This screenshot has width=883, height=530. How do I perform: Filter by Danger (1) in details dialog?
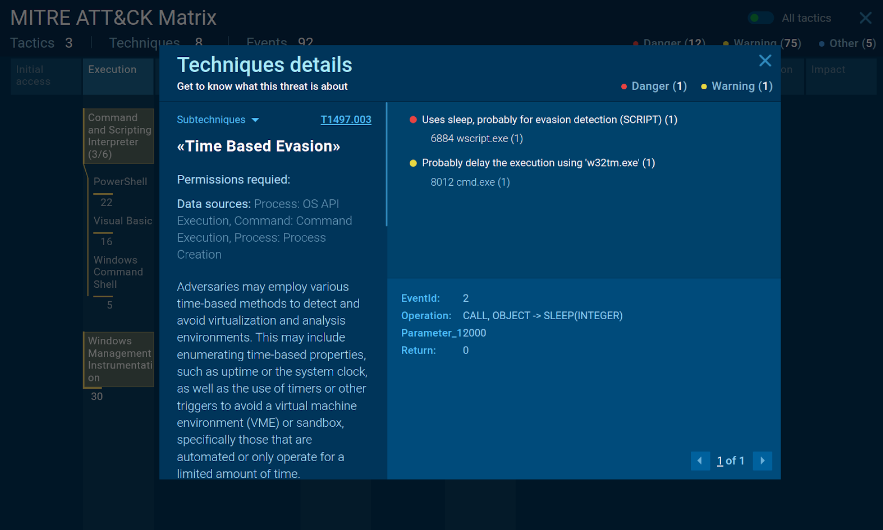(x=654, y=86)
